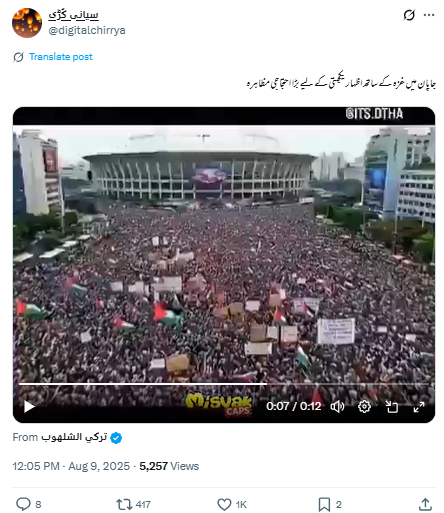Share the post
The width and height of the screenshot is (444, 513).
[425, 504]
